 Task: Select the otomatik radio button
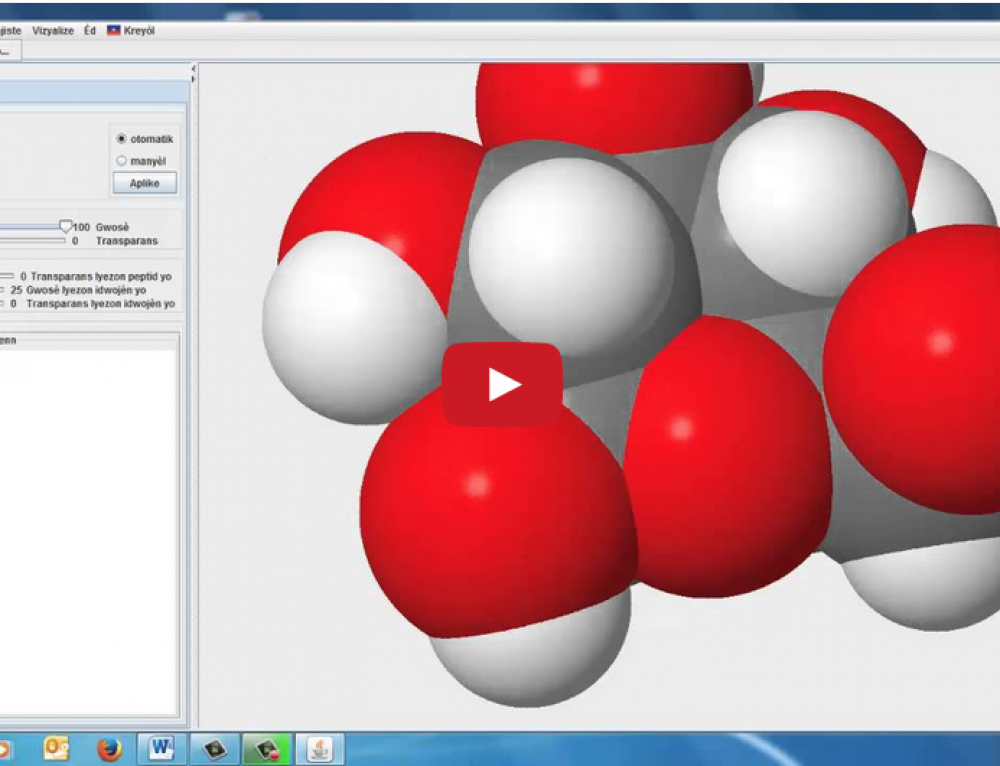click(122, 139)
